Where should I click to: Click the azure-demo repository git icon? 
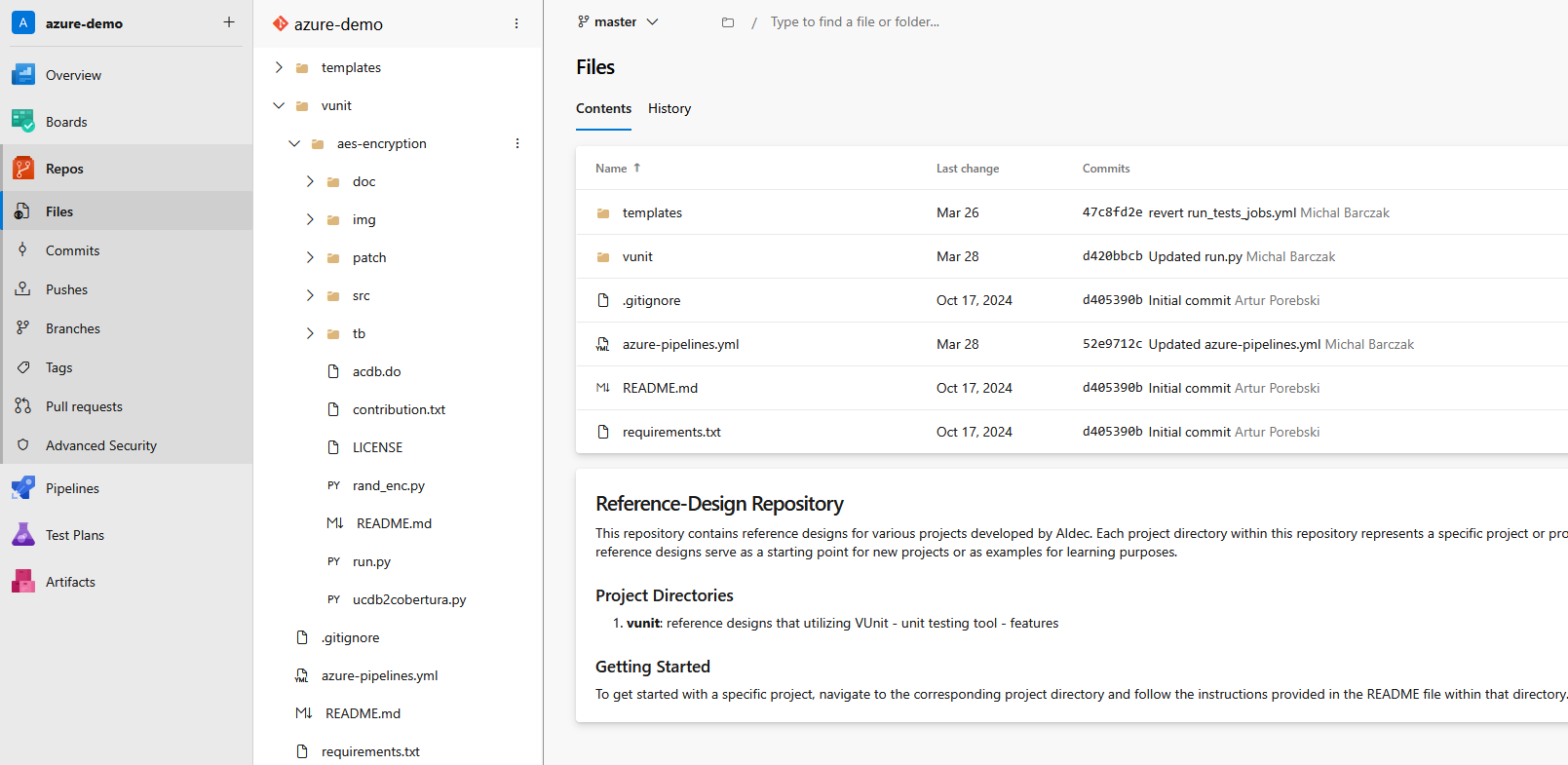tap(281, 23)
